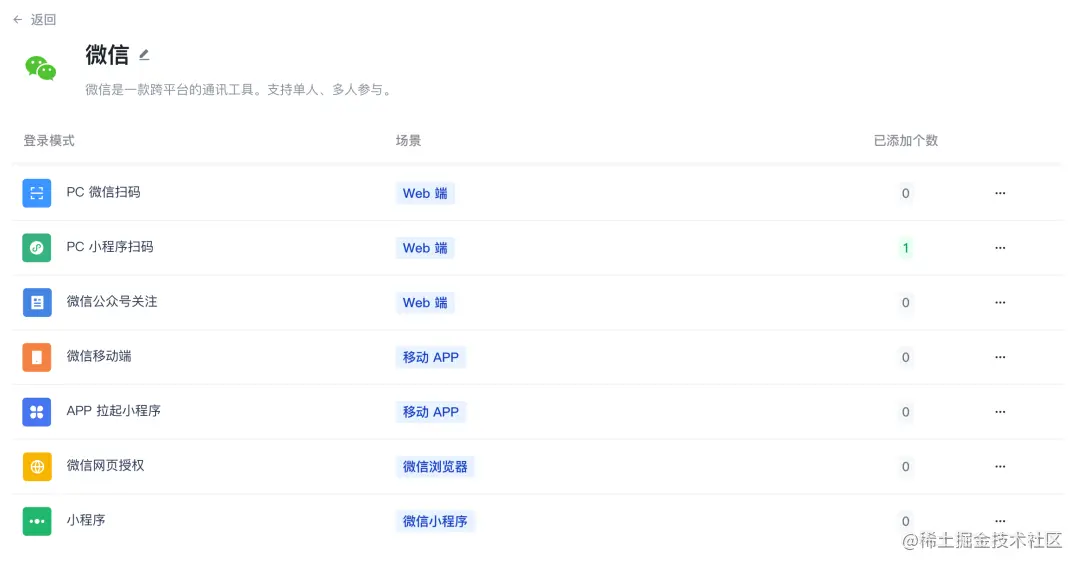
Task: Open more options for PC 小程序扫码
Action: tap(1000, 248)
